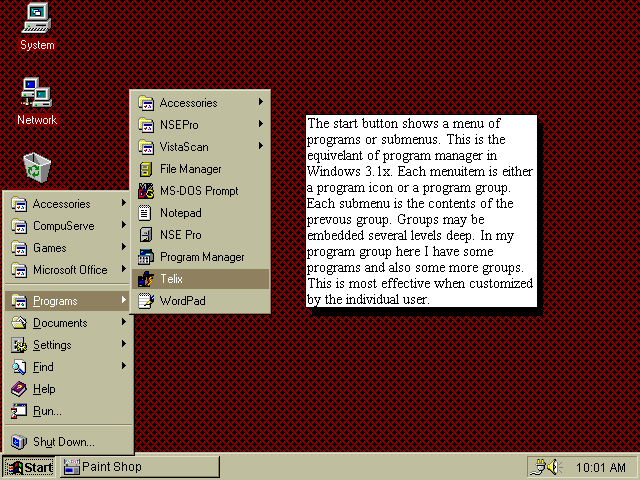The height and width of the screenshot is (480, 640).
Task: Click the taskbar clock showing 10:01 AM
Action: click(x=601, y=467)
